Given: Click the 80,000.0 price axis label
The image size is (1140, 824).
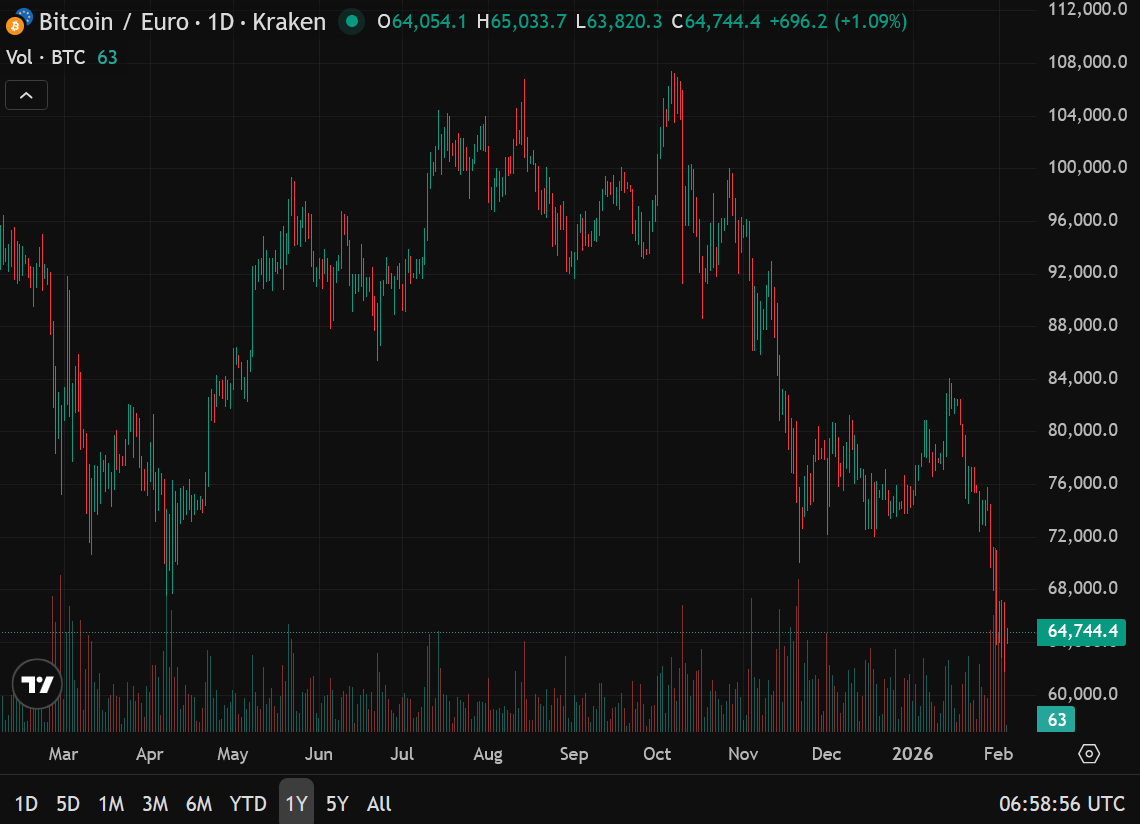Looking at the screenshot, I should [x=1083, y=430].
